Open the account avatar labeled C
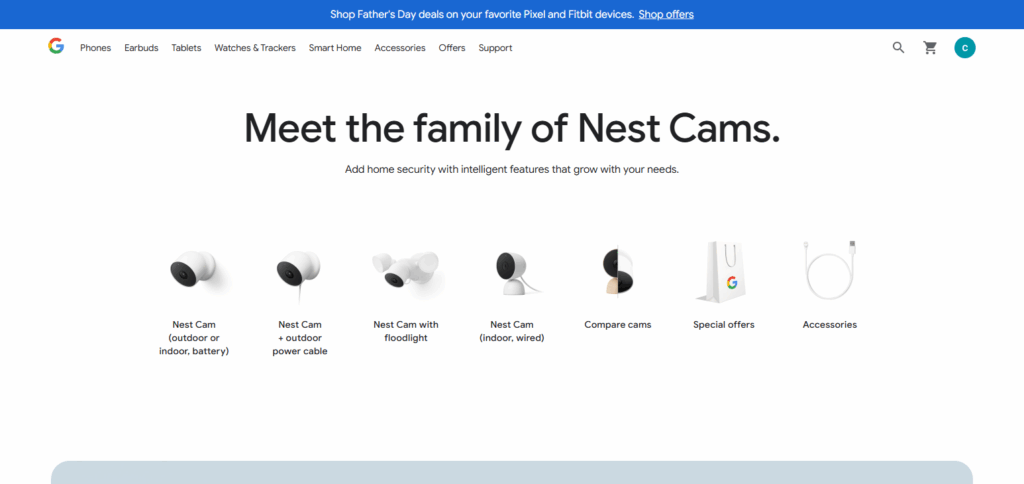The image size is (1024, 484). tap(965, 48)
